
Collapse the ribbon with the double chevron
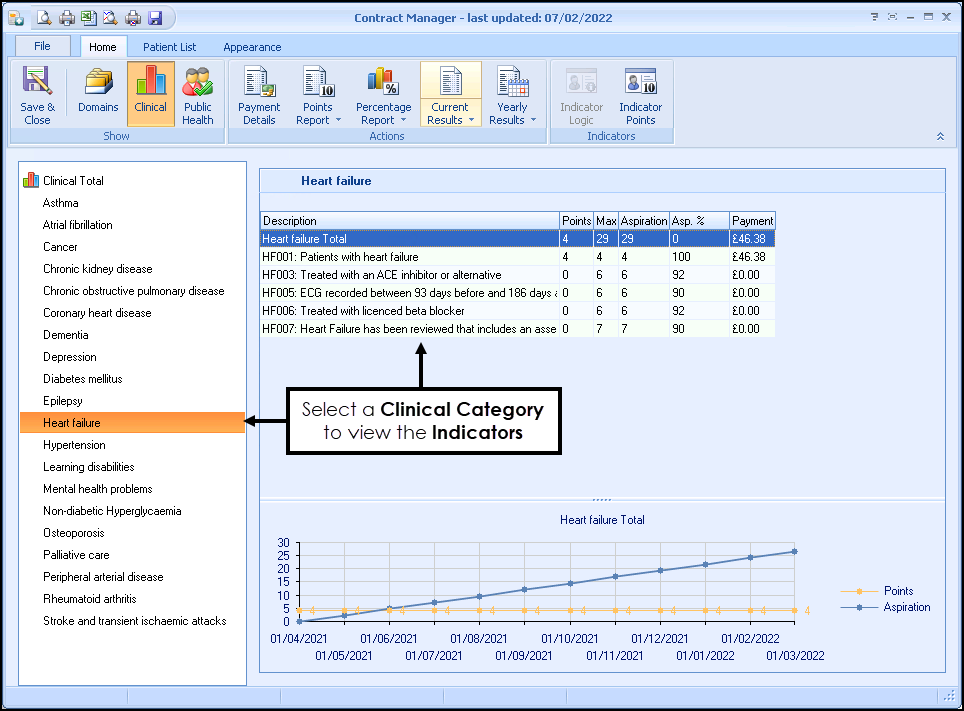tap(940, 136)
